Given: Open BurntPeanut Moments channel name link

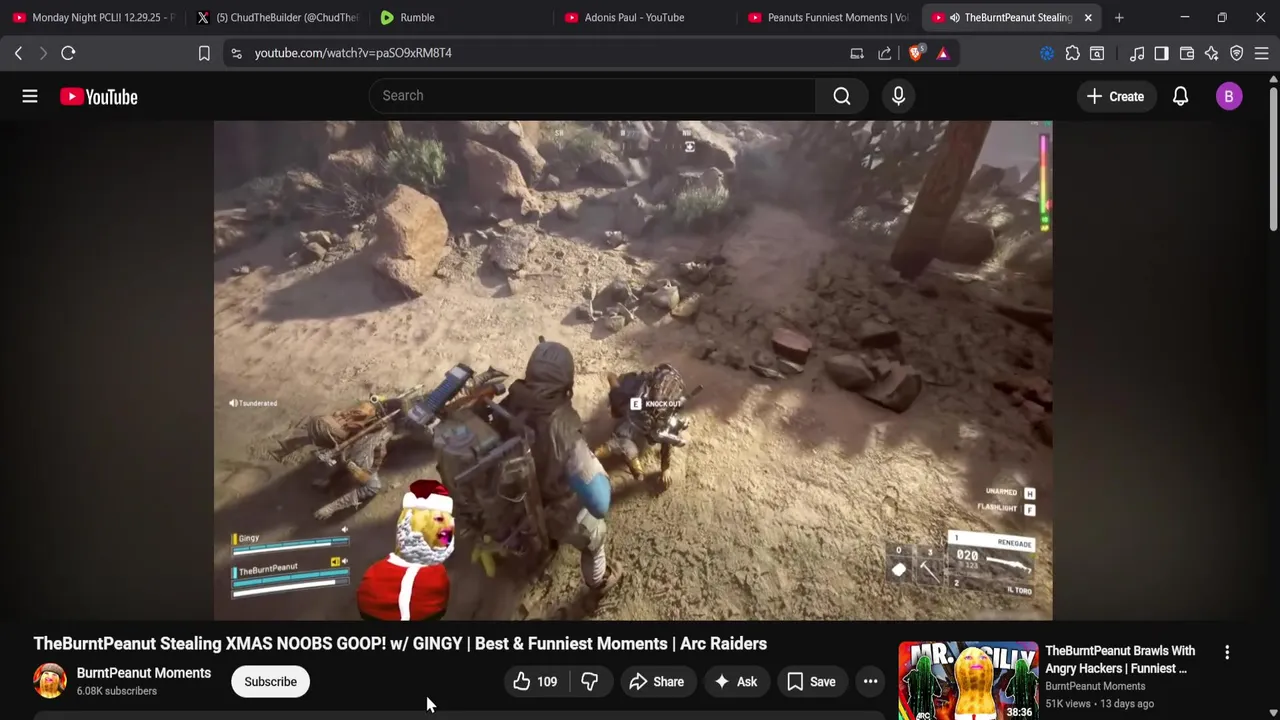Looking at the screenshot, I should [144, 673].
